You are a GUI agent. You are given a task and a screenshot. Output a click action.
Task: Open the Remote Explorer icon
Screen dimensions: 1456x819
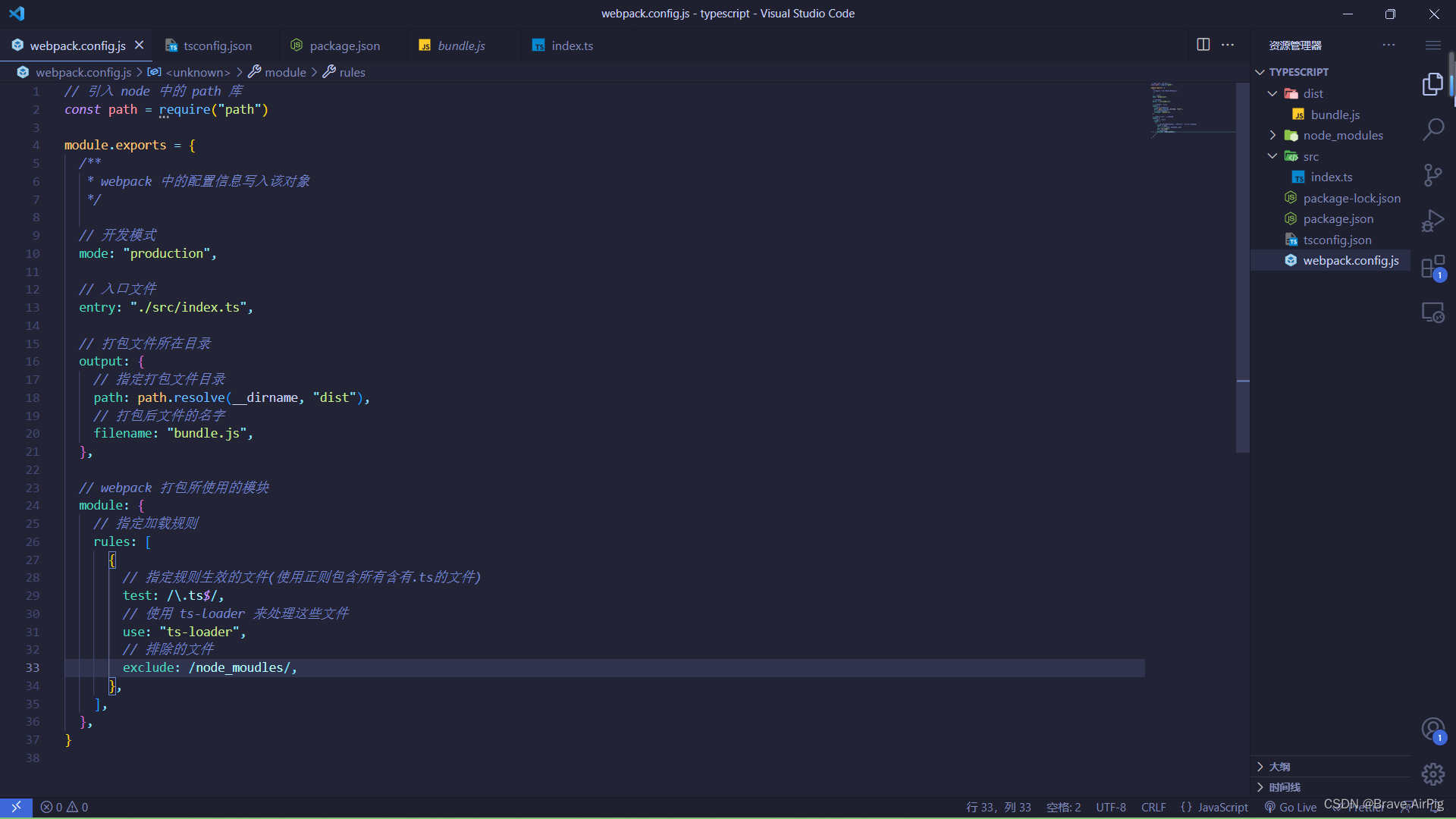pyautogui.click(x=1432, y=312)
